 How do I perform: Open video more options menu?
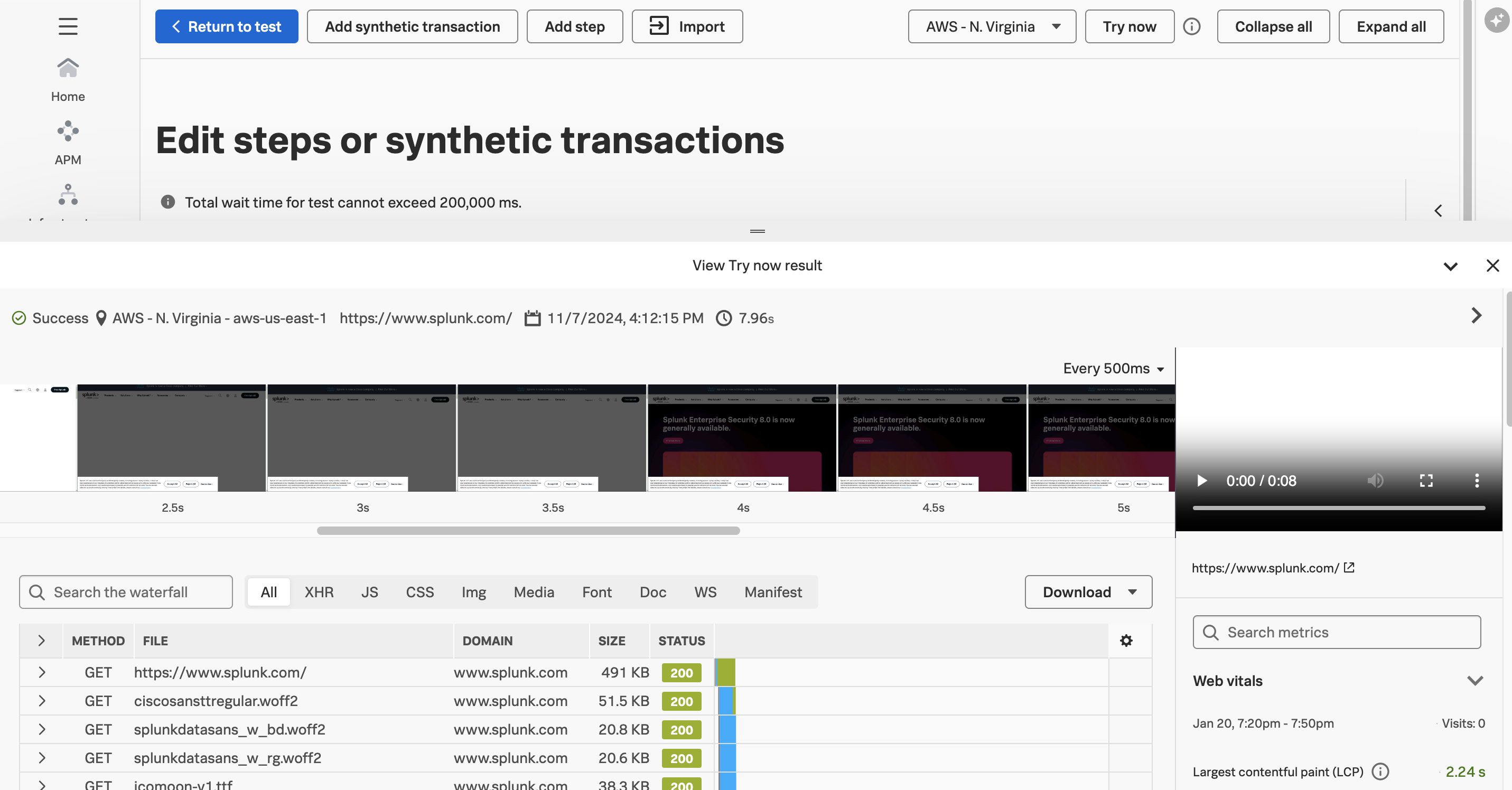coord(1476,481)
